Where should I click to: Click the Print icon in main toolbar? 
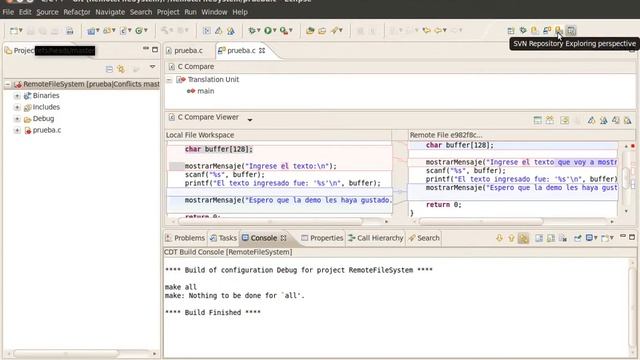(x=70, y=31)
